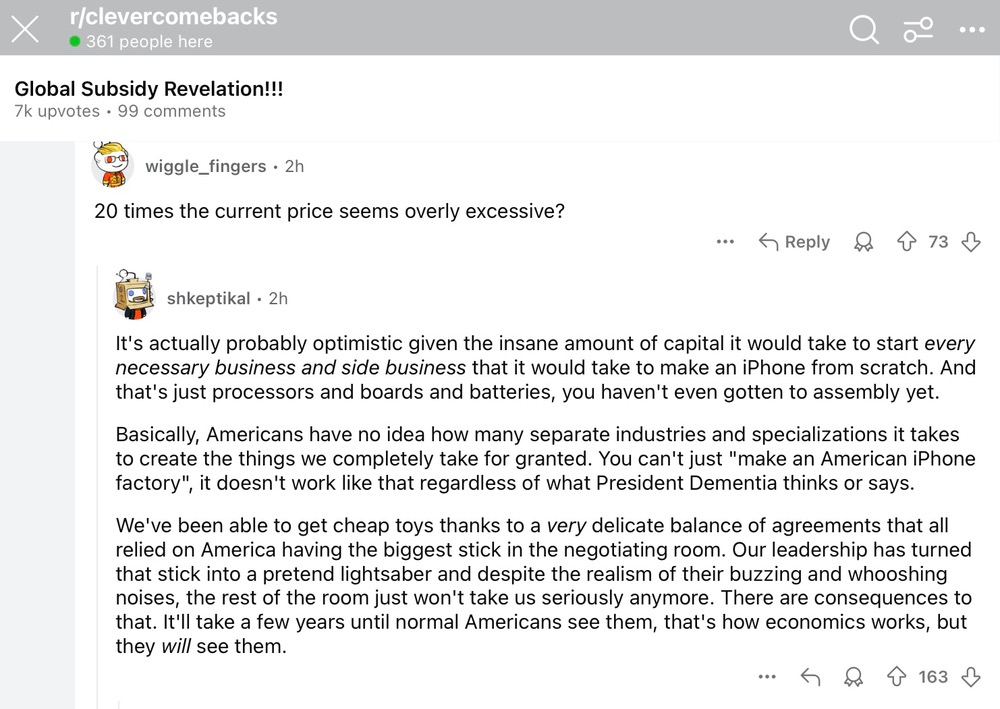Open comment sort and filter options icon
The image size is (1000, 709).
(918, 29)
